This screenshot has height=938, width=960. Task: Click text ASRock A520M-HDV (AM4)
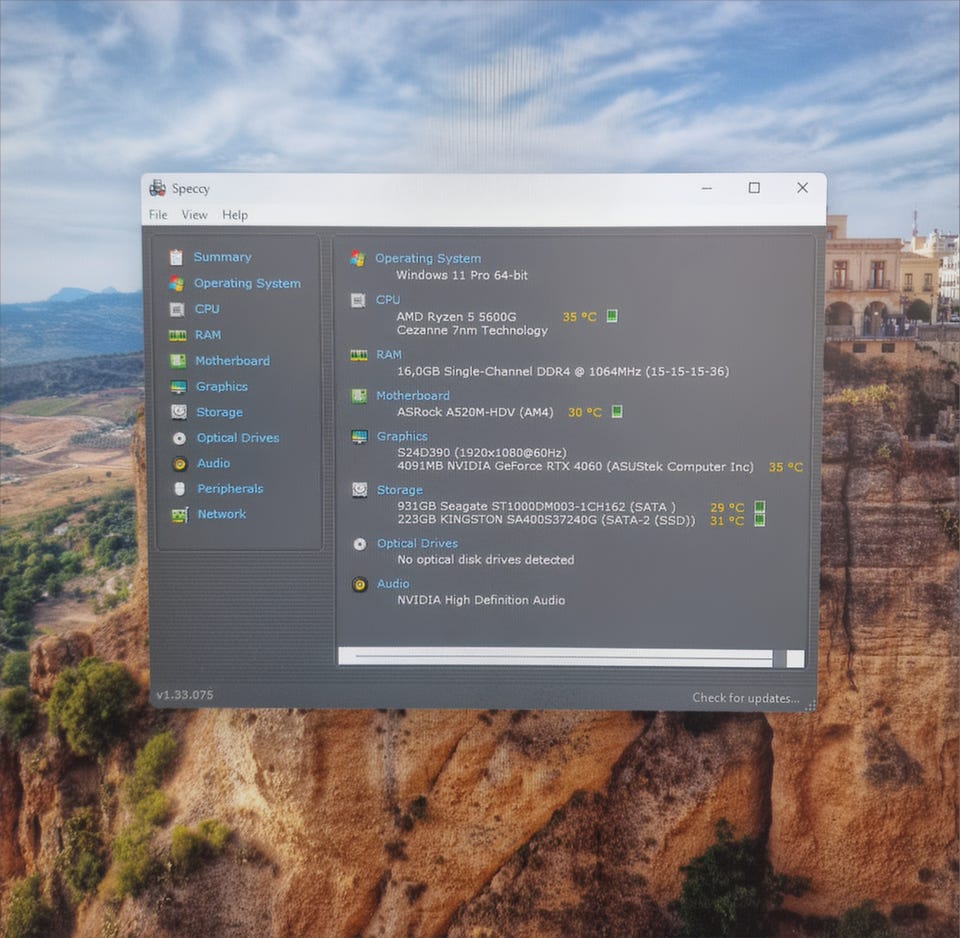(475, 412)
